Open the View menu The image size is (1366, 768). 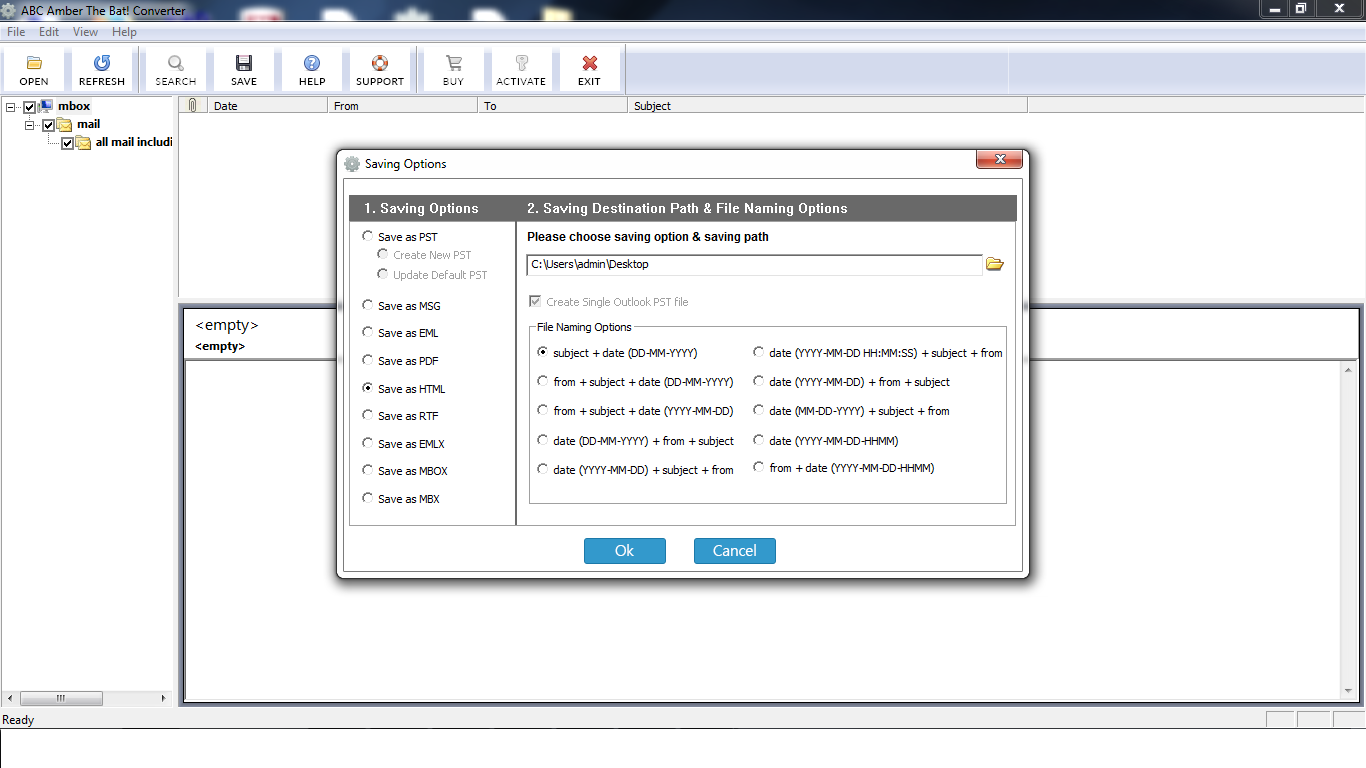pos(85,32)
